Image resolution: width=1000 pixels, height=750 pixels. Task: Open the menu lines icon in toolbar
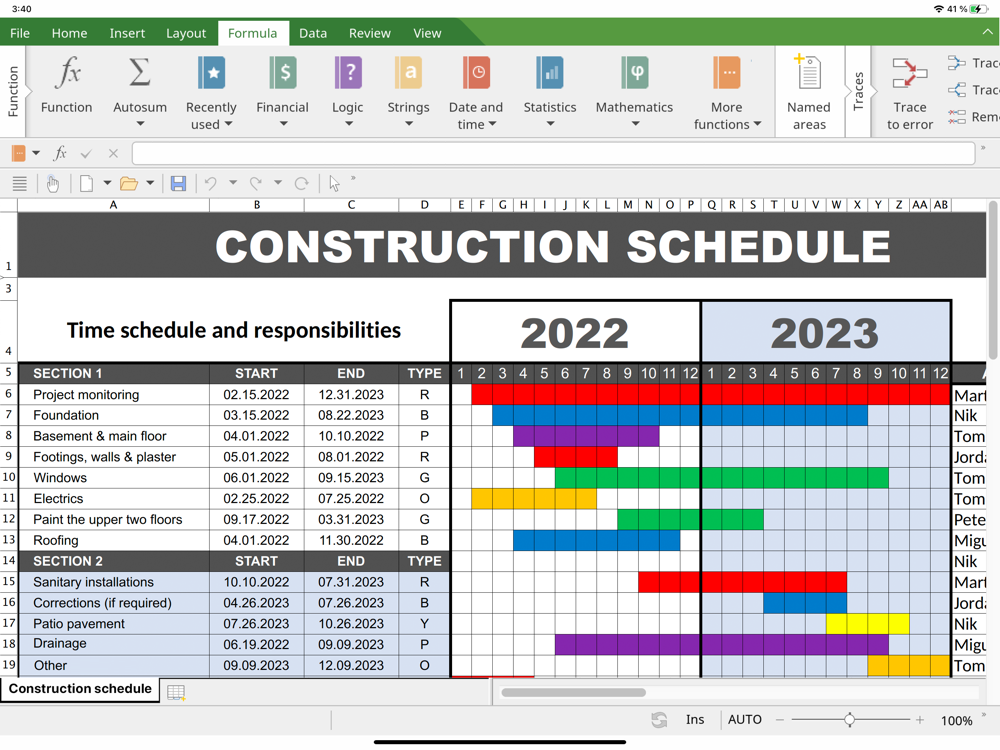pos(20,184)
